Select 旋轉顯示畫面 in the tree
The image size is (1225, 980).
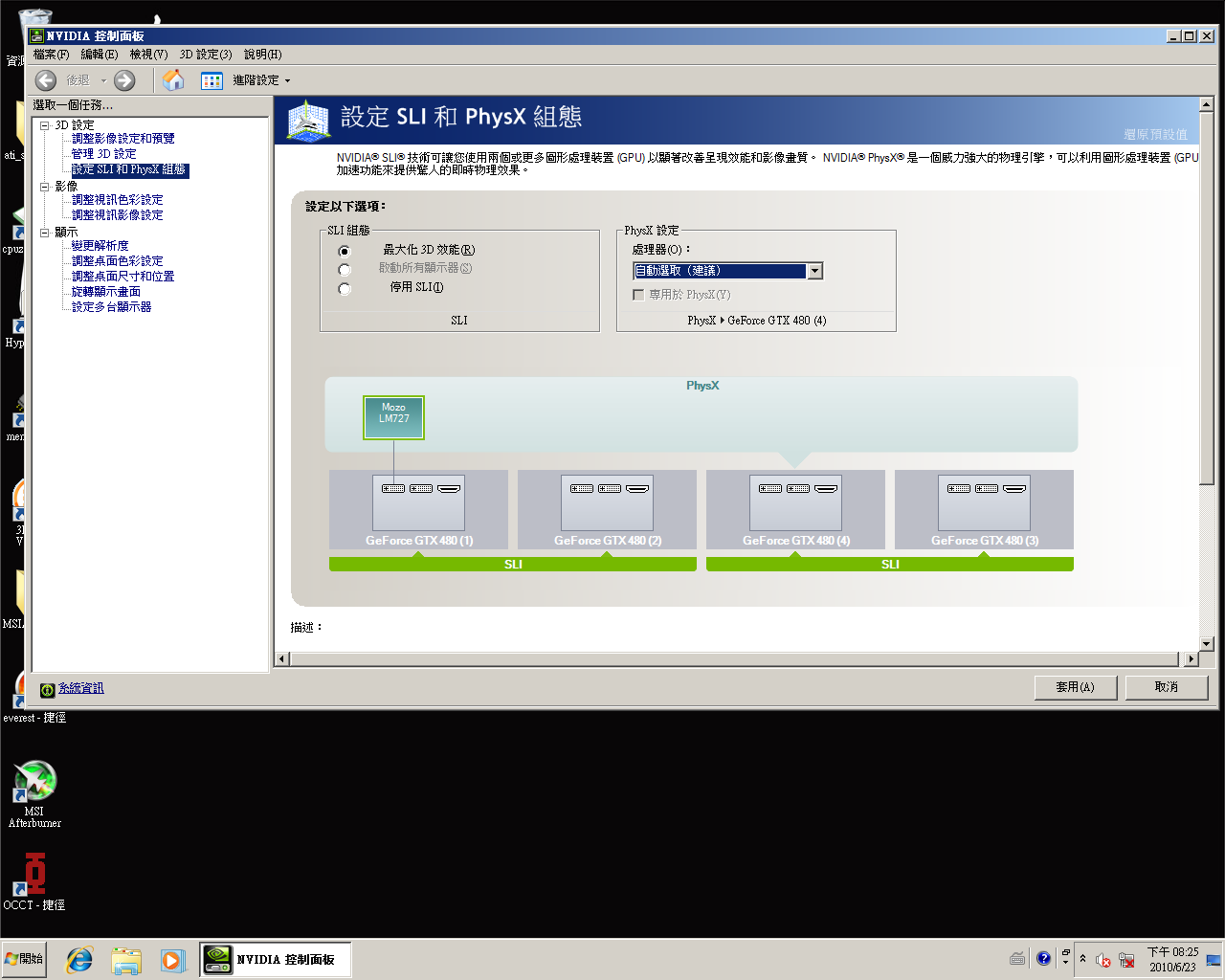click(106, 292)
